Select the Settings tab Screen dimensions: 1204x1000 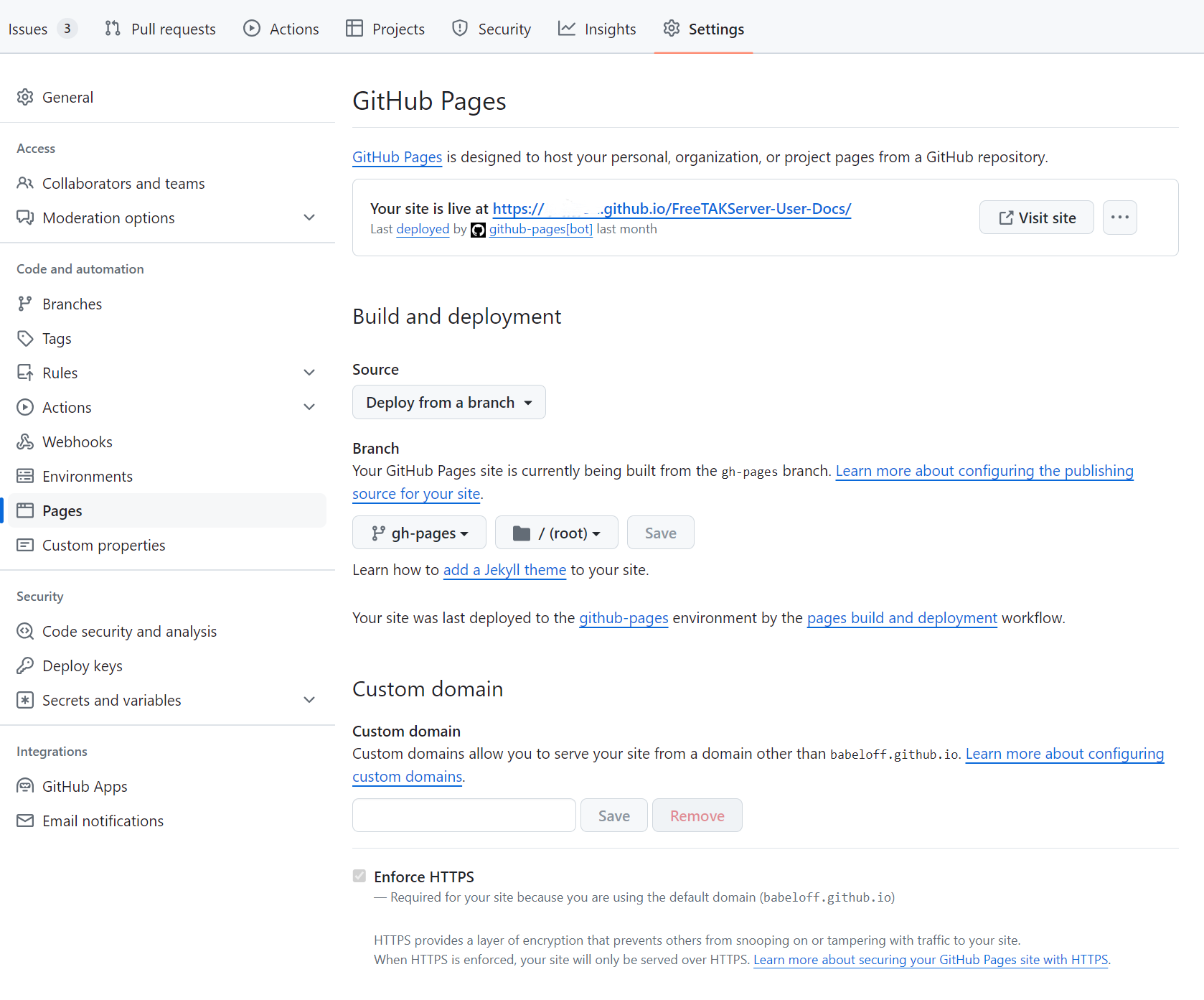(703, 29)
